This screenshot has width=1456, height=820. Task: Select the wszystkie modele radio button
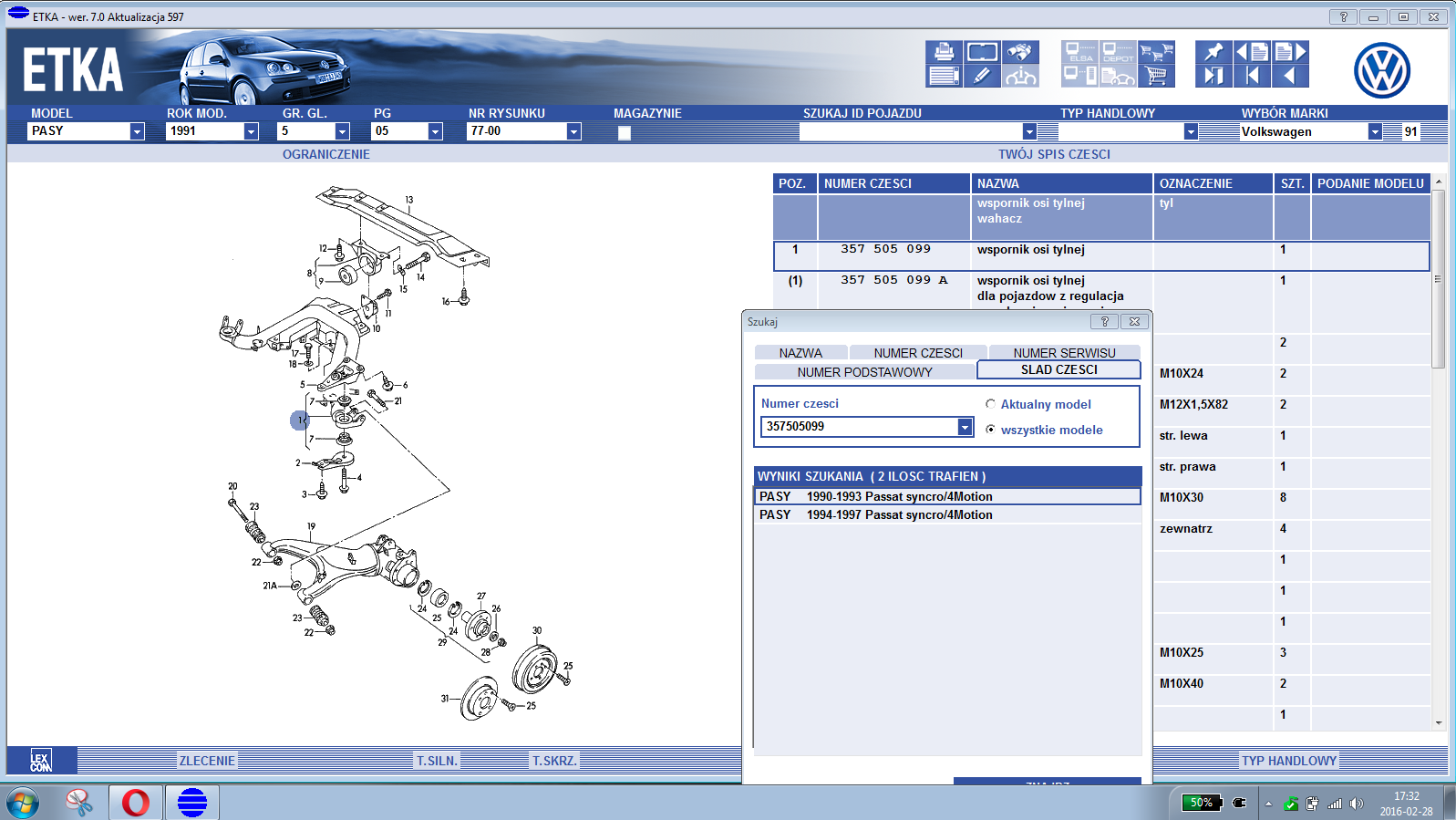990,429
